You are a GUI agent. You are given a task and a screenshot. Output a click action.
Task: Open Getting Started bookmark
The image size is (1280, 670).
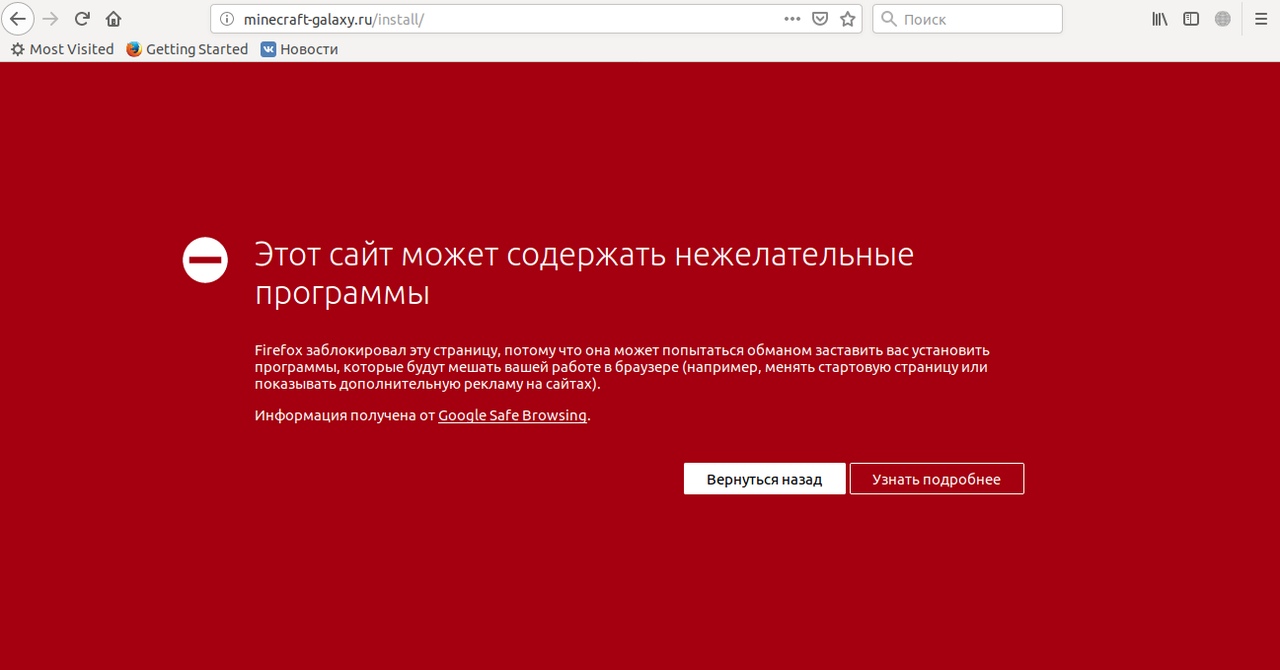pyautogui.click(x=187, y=49)
